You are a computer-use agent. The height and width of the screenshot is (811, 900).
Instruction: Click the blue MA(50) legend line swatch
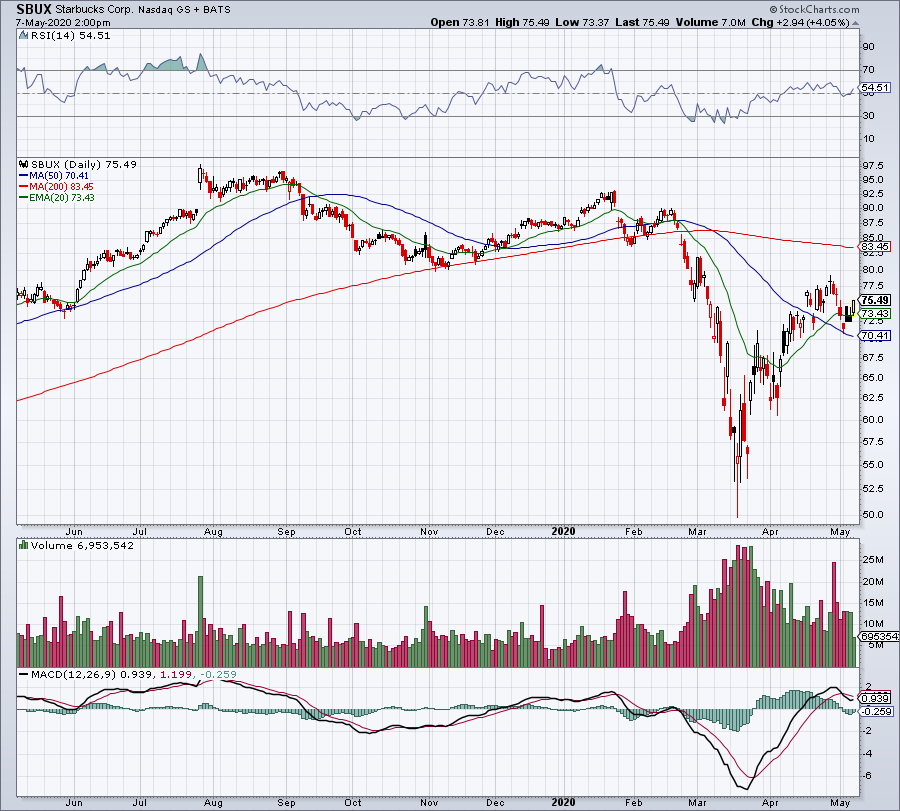click(24, 176)
